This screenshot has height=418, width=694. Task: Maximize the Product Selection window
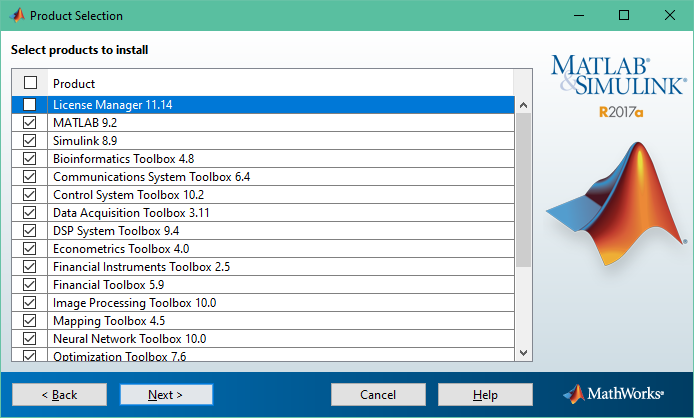624,15
